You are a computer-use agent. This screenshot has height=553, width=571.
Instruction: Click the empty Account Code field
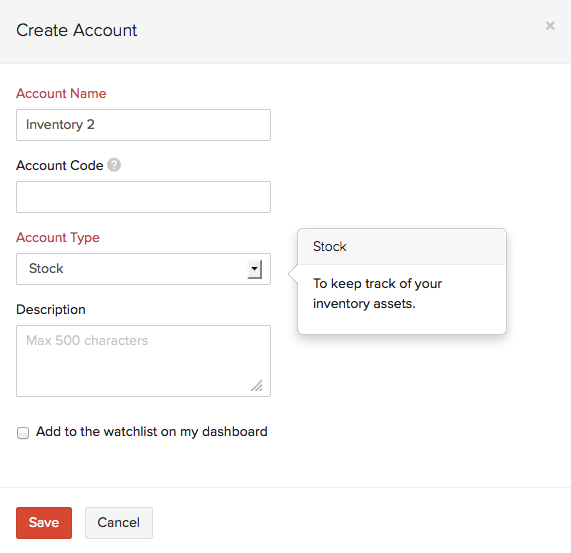pyautogui.click(x=143, y=197)
